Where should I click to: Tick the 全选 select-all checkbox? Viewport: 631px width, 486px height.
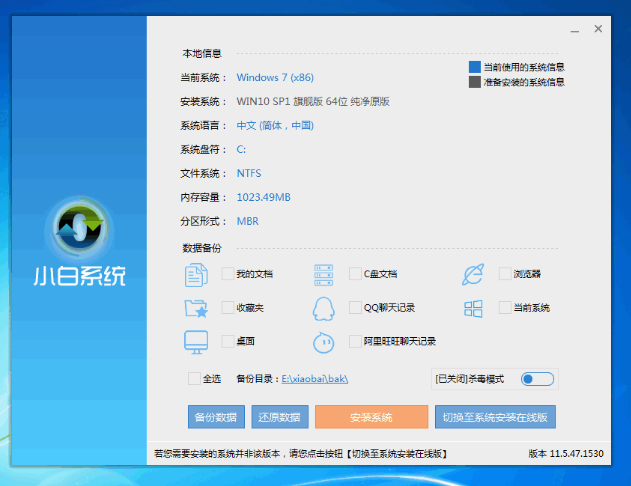194,379
